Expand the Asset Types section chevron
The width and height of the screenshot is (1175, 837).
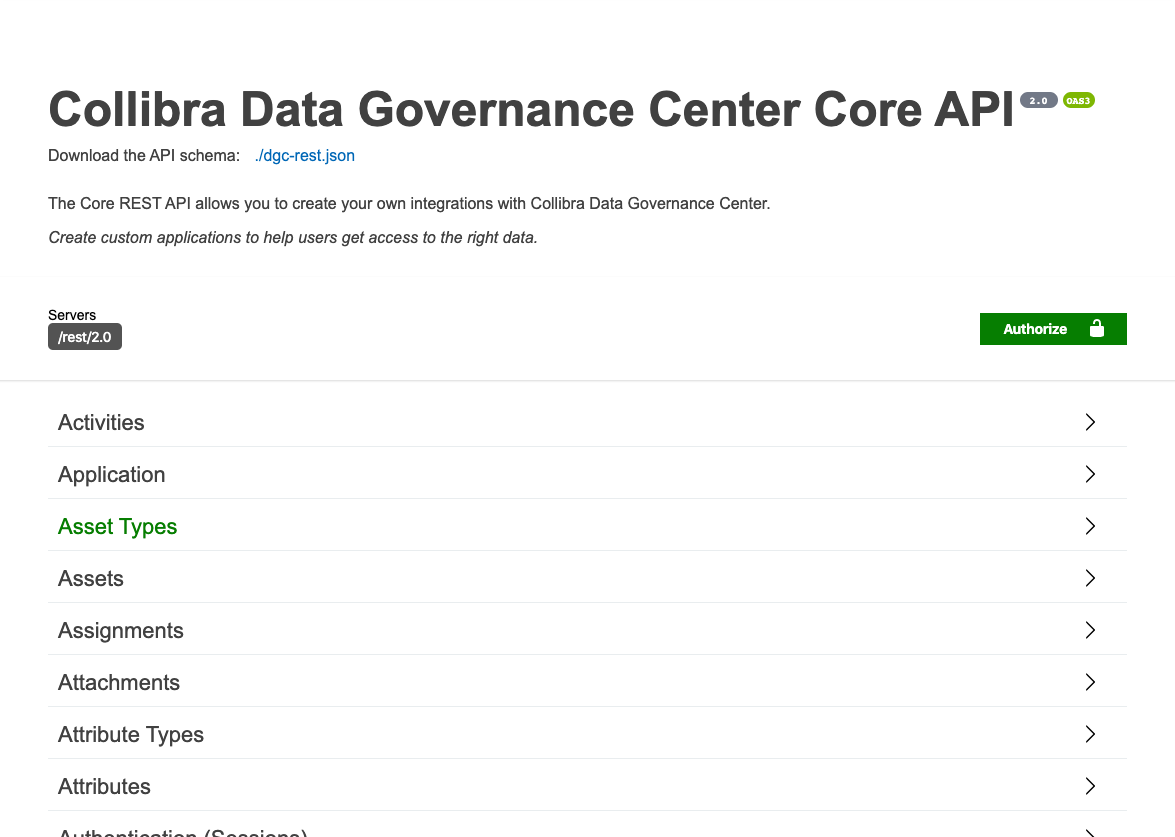[x=1090, y=526]
